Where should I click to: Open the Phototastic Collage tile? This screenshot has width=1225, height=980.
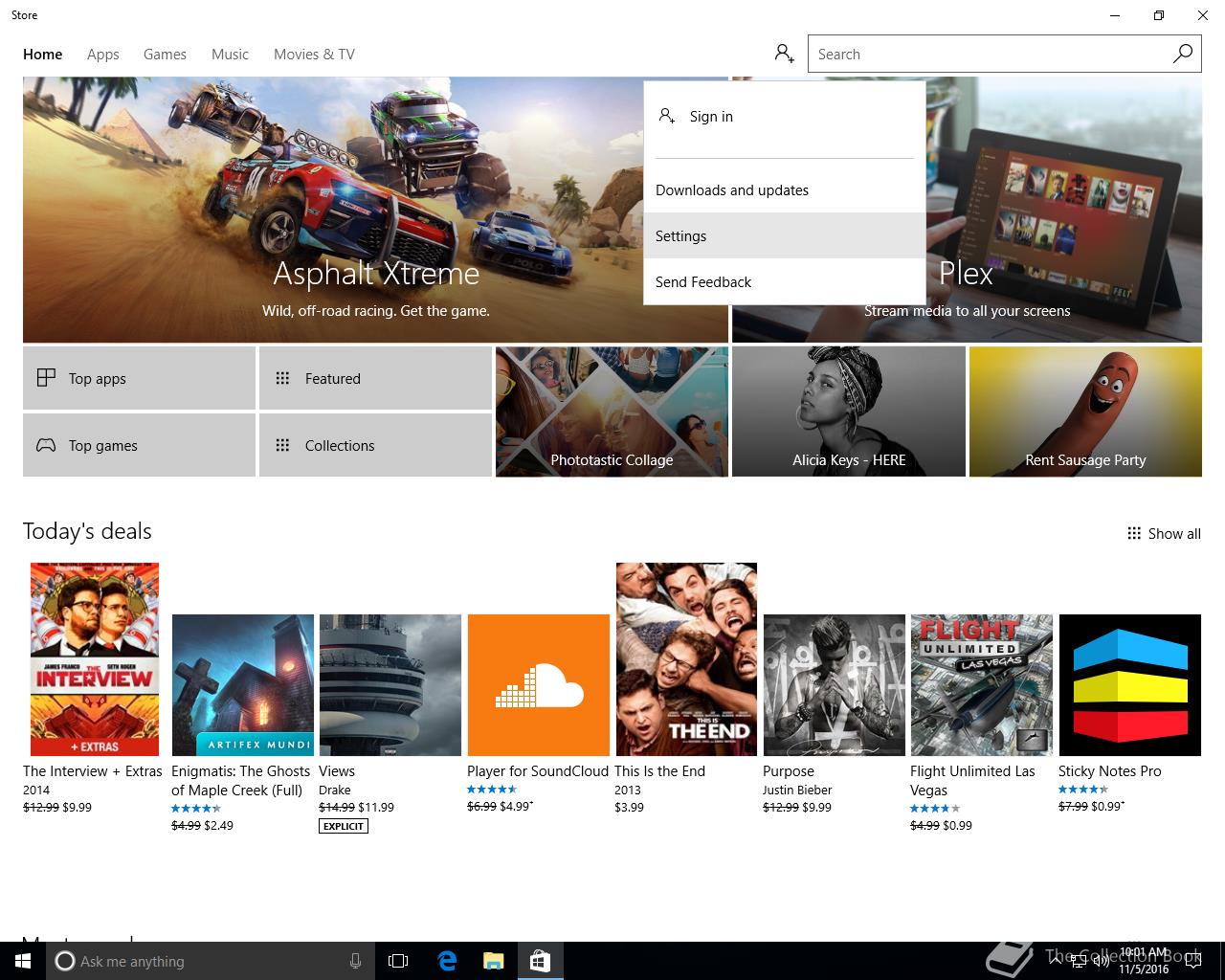pyautogui.click(x=612, y=412)
